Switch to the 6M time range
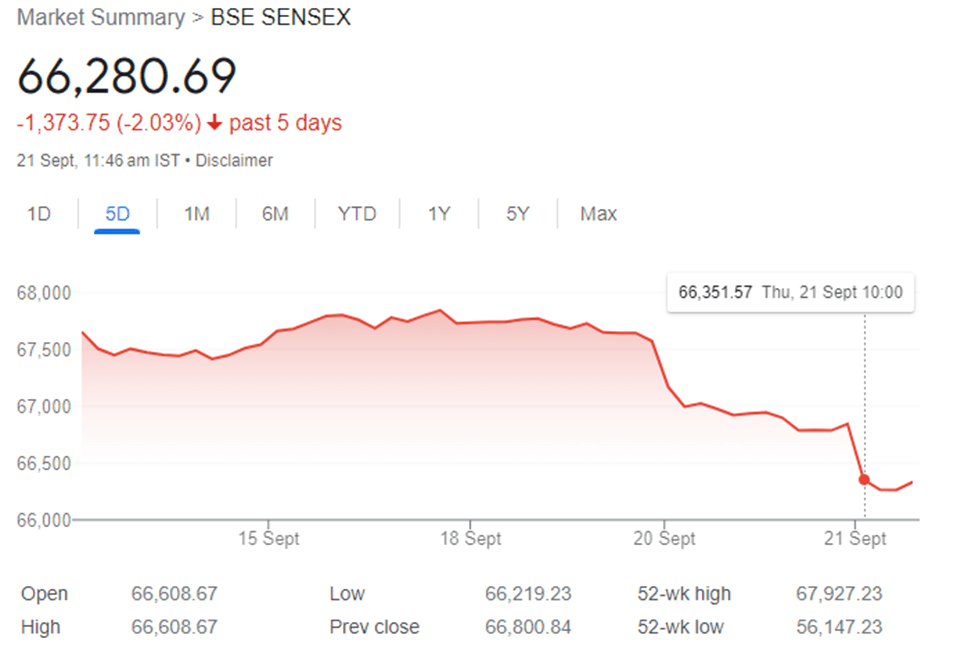 pos(274,213)
